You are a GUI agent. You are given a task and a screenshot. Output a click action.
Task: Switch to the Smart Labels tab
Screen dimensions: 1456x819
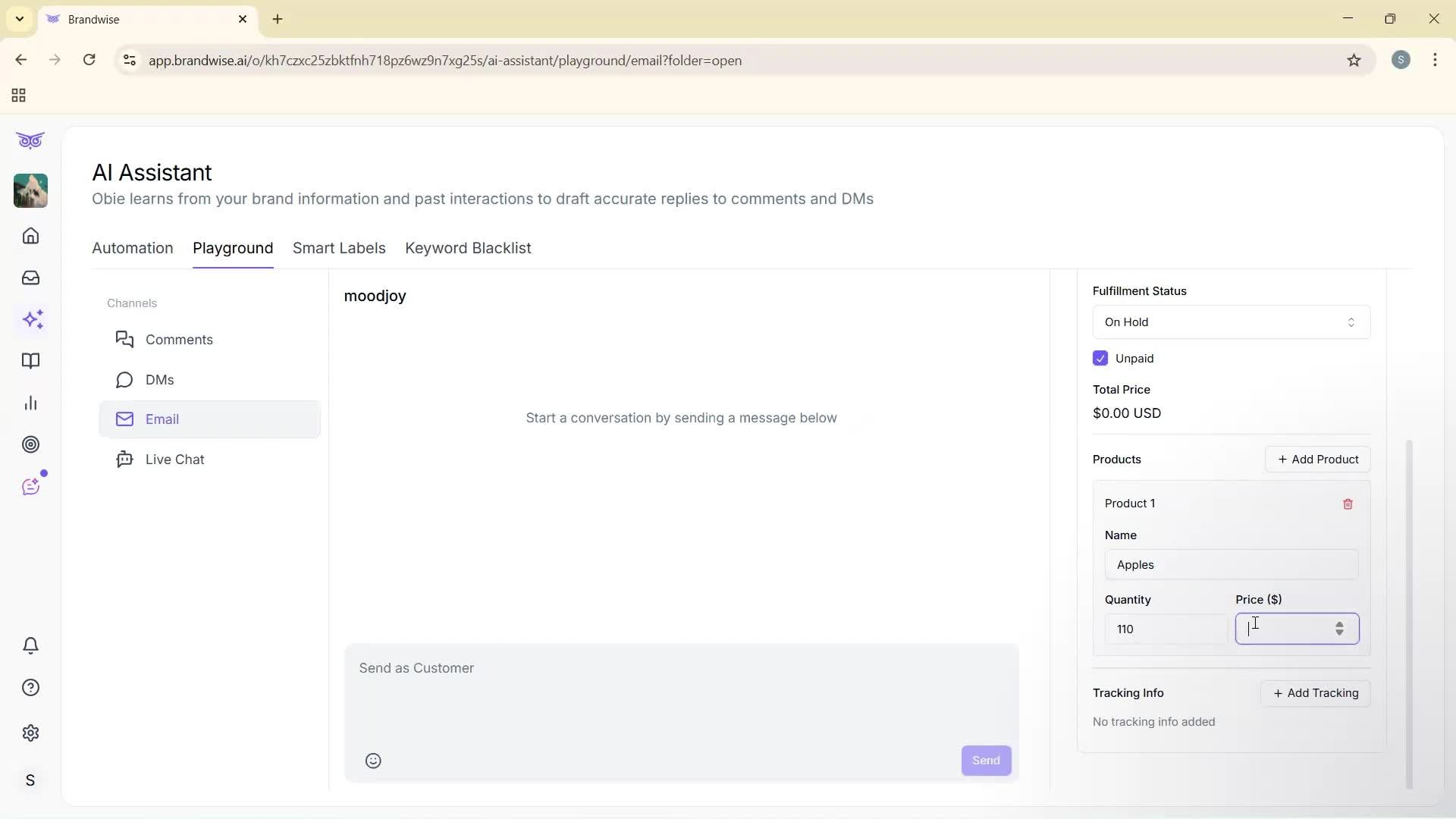(x=338, y=248)
